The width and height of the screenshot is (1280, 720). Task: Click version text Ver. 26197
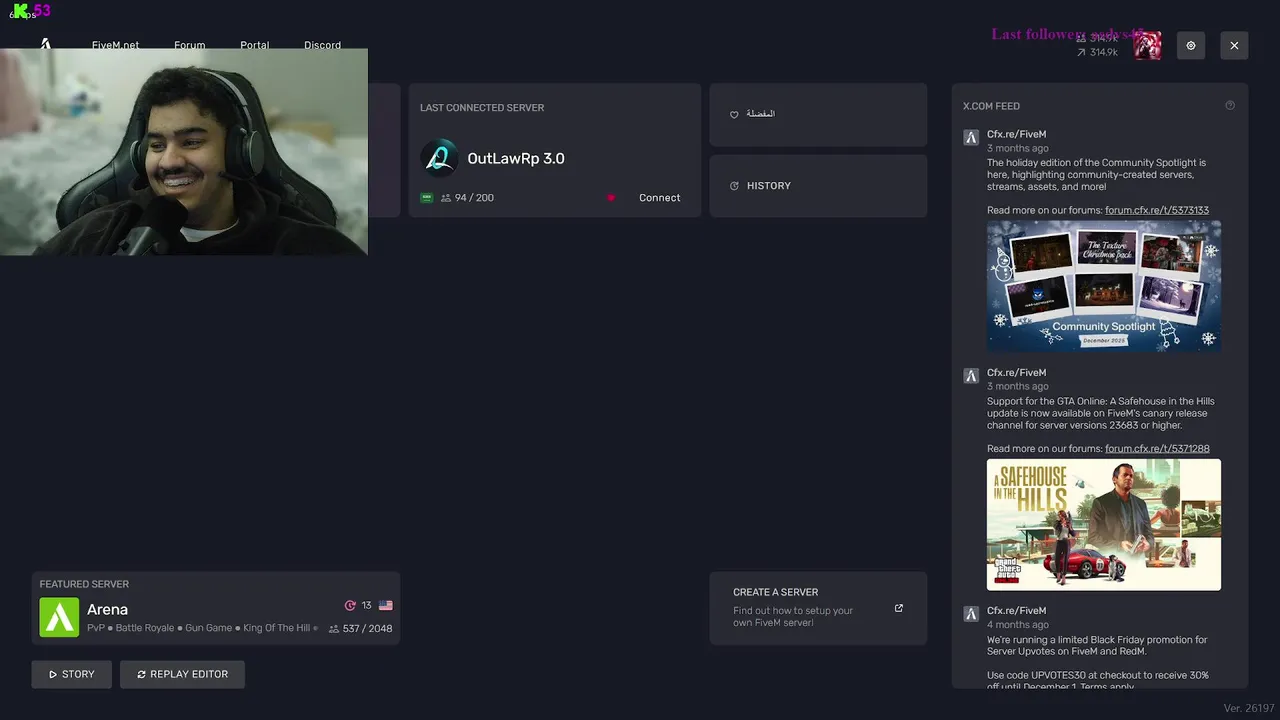(x=1248, y=708)
